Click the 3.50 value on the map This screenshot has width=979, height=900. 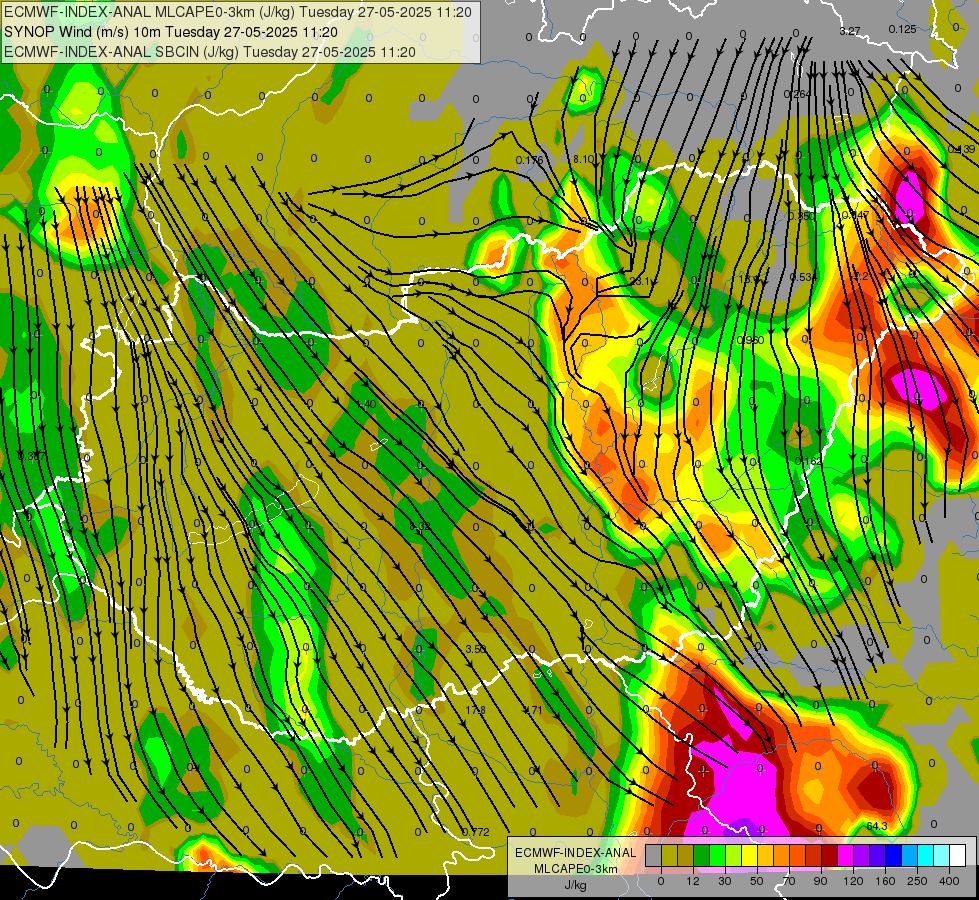[476, 649]
